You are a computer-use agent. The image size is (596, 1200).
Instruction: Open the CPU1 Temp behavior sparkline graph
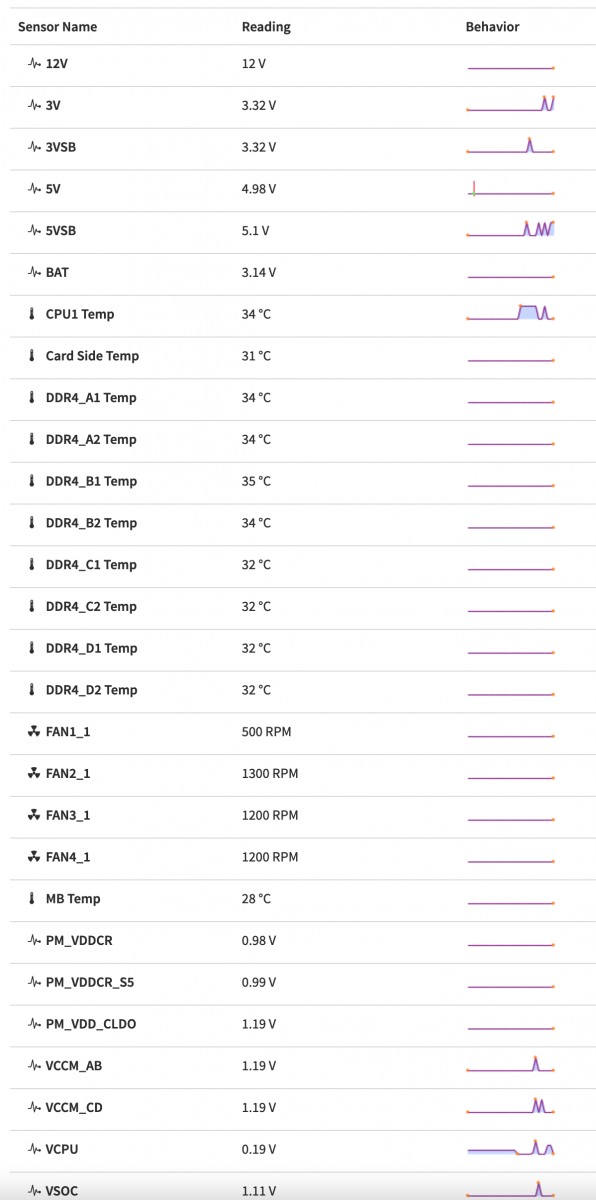511,313
